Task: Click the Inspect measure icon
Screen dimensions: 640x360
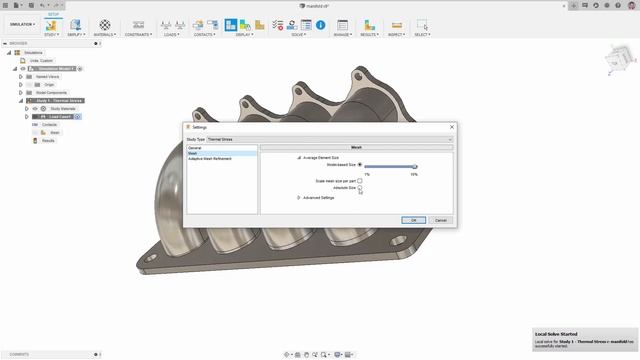Action: point(396,25)
